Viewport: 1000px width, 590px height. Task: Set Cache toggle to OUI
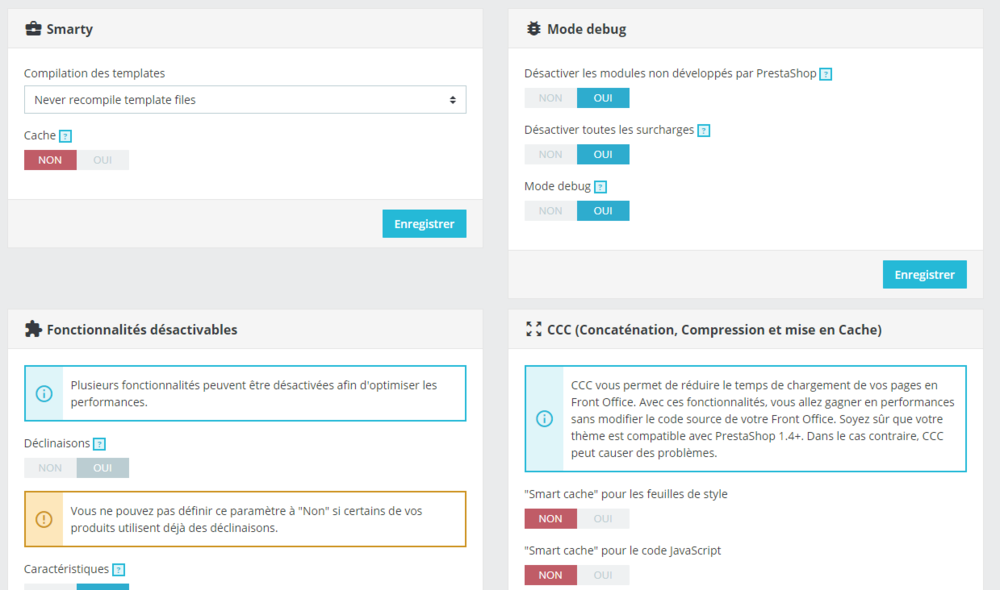pyautogui.click(x=103, y=160)
